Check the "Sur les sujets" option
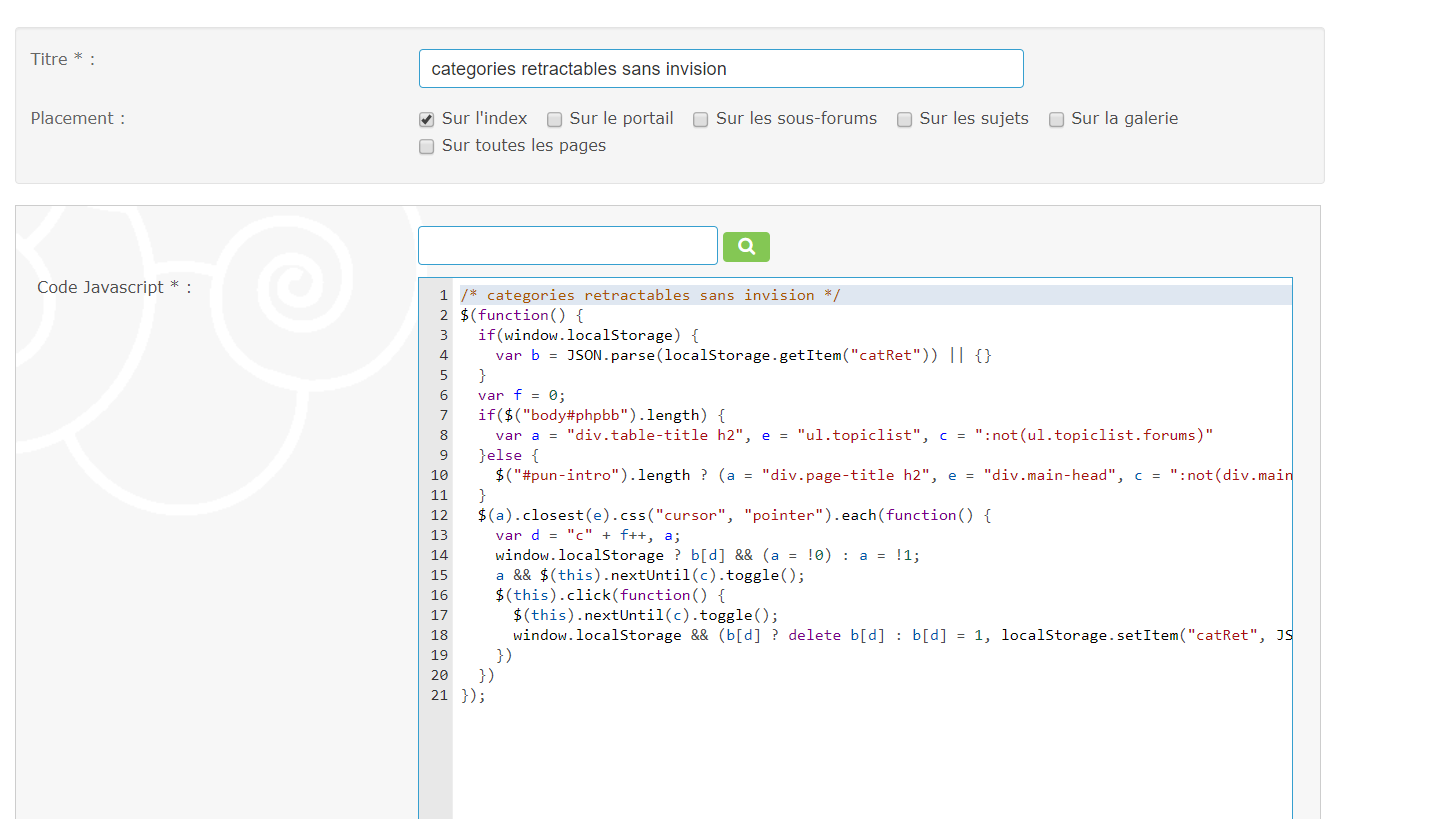Viewport: 1449px width, 819px height. pos(904,120)
